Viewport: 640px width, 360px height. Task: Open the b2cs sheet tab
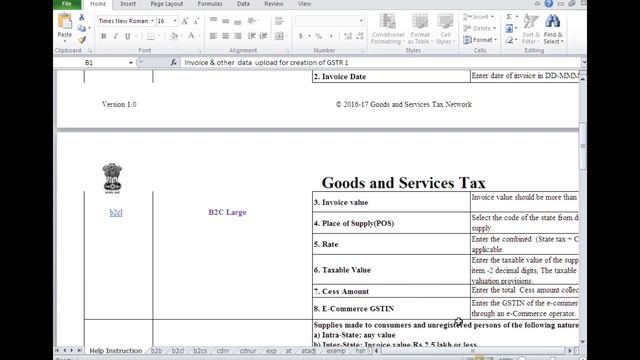(x=200, y=351)
